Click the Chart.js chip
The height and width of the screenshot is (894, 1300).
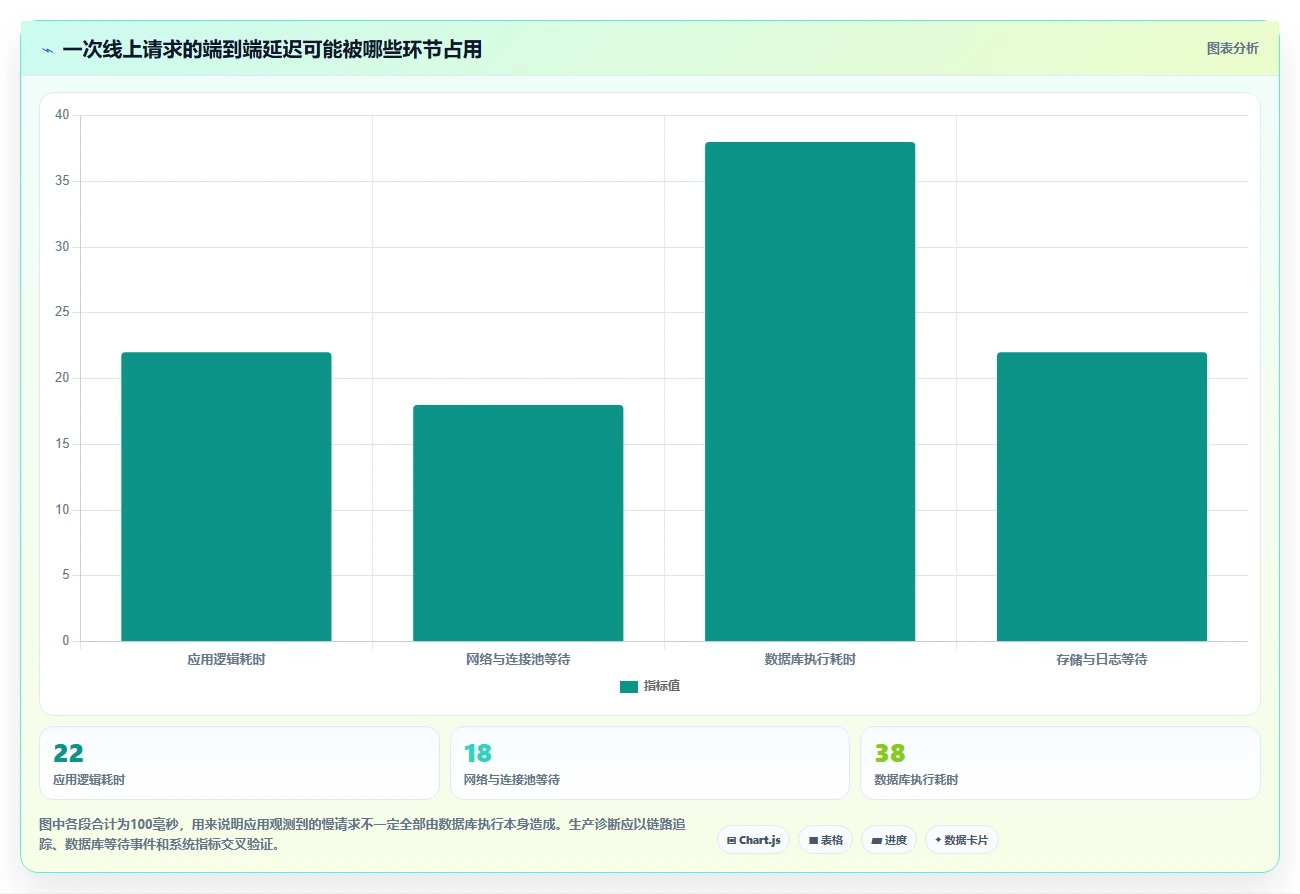click(753, 840)
